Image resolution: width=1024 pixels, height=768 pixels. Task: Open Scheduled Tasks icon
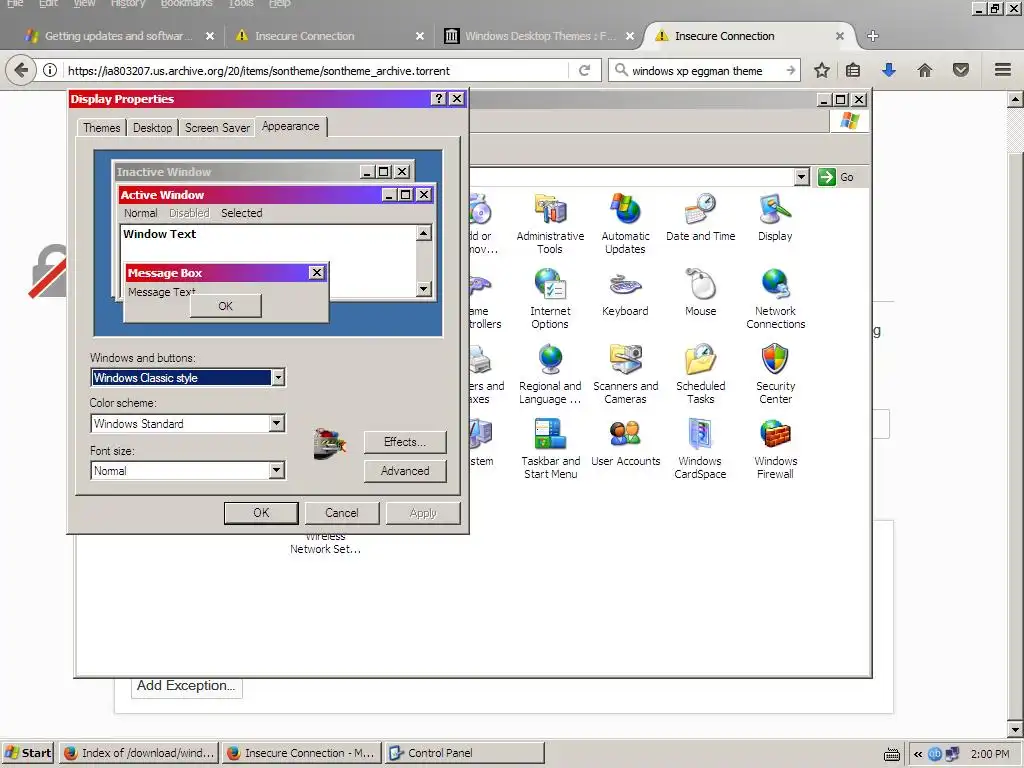tap(700, 373)
